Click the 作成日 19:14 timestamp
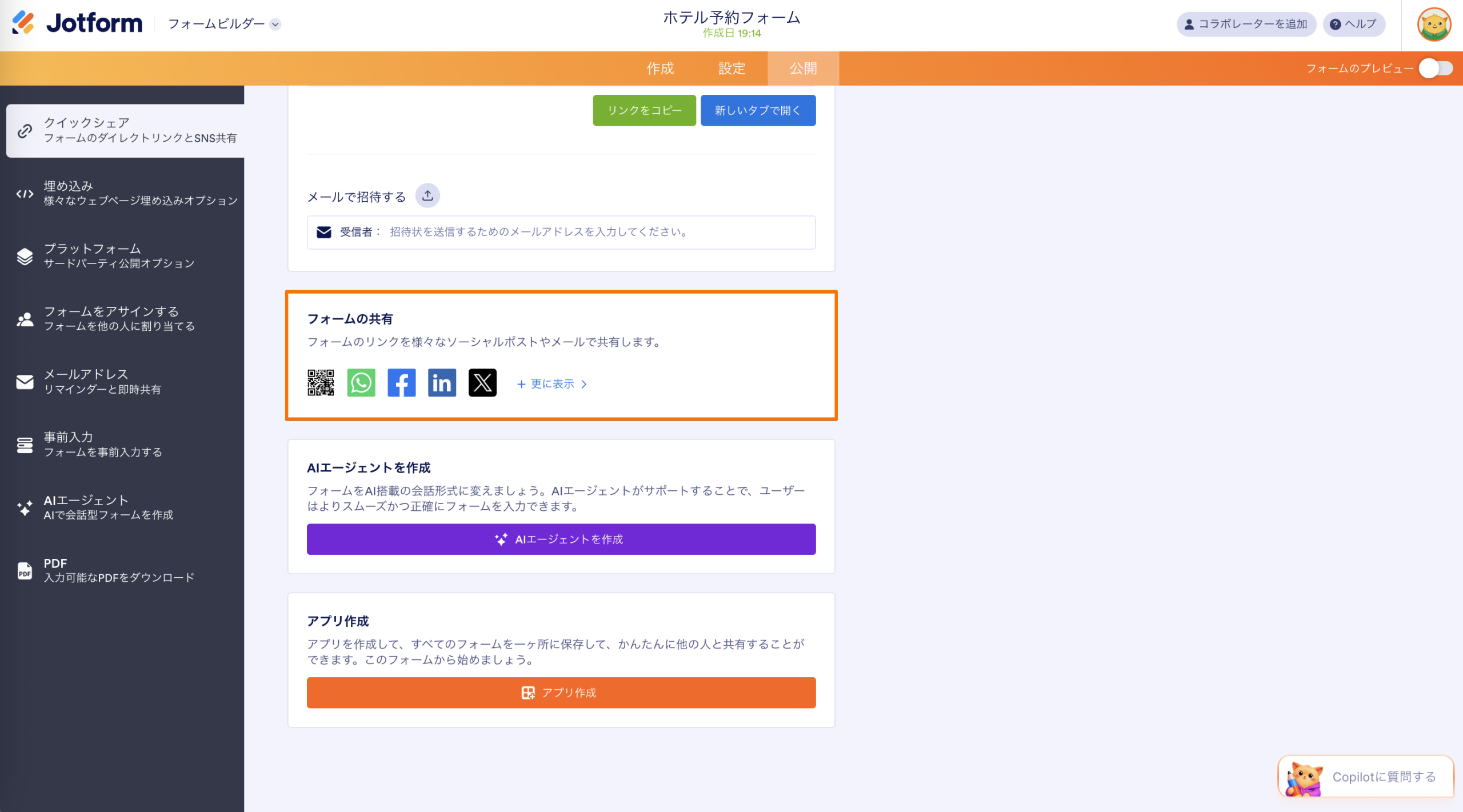 click(731, 33)
